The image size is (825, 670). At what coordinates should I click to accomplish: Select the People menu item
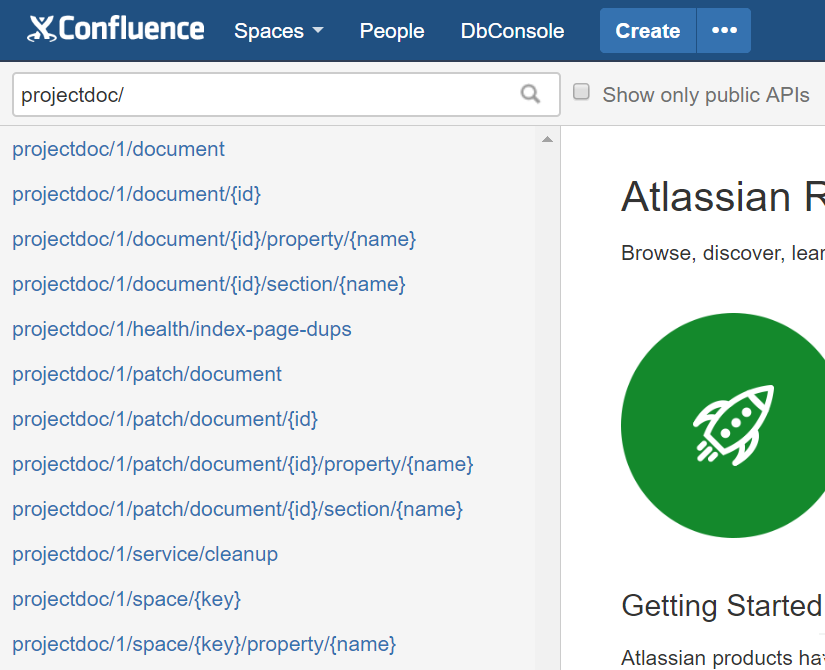coord(391,31)
